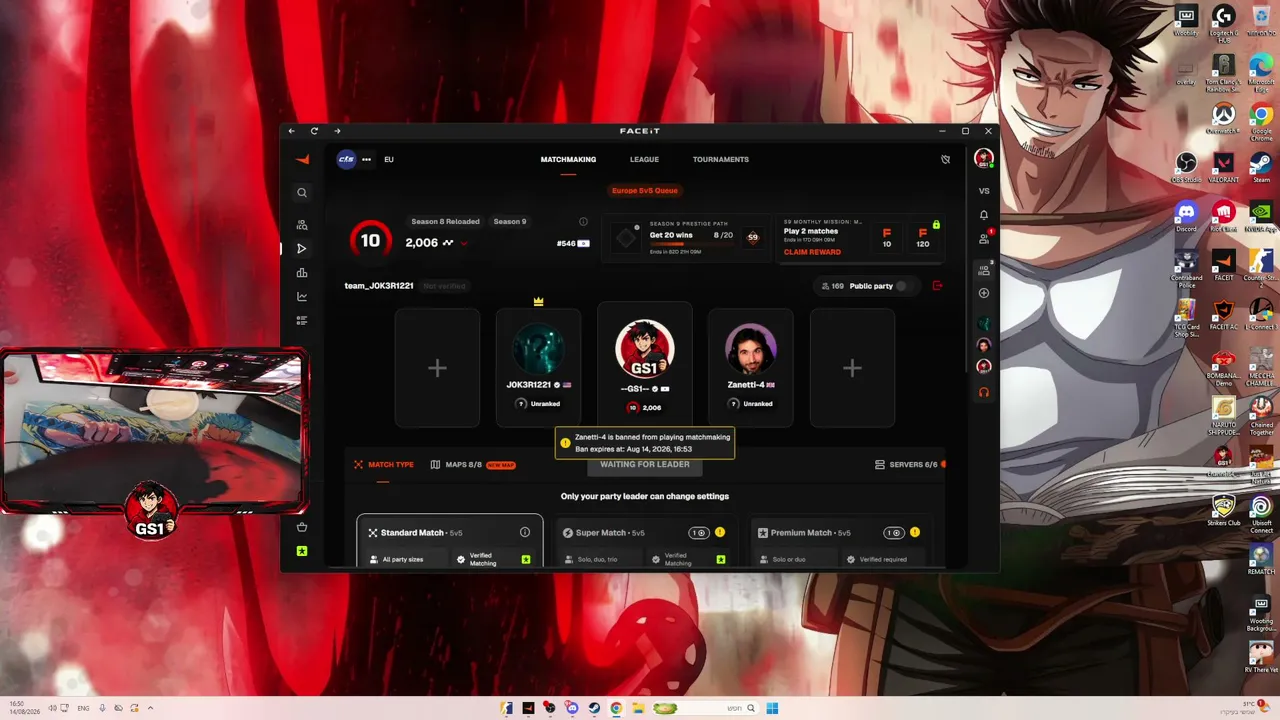Launch Overwatch desktop shortcut
Viewport: 1280px width, 720px height.
[1224, 118]
